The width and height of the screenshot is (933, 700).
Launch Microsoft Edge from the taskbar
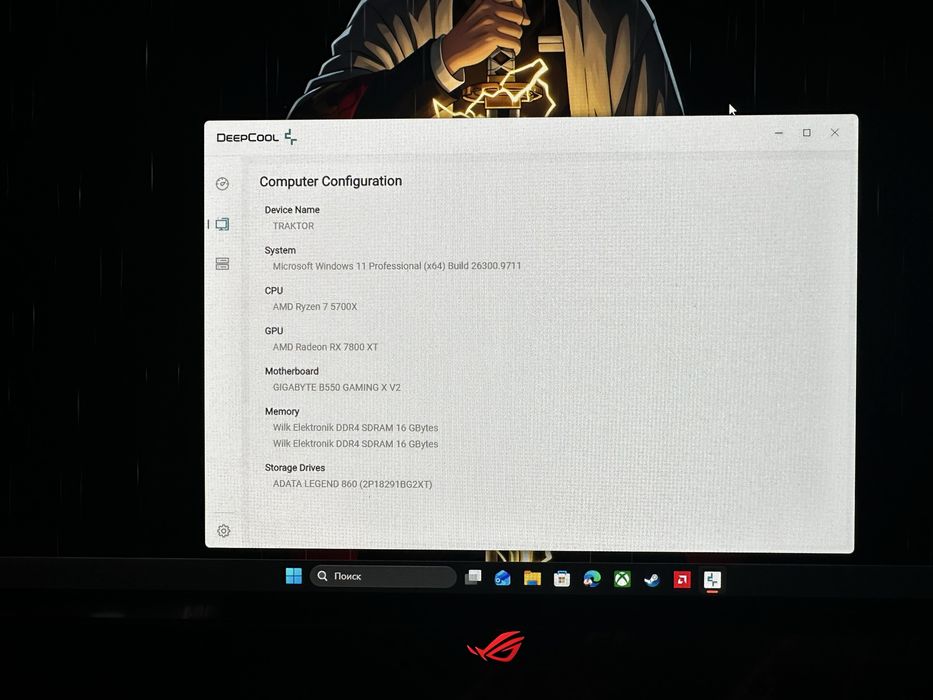(x=592, y=579)
